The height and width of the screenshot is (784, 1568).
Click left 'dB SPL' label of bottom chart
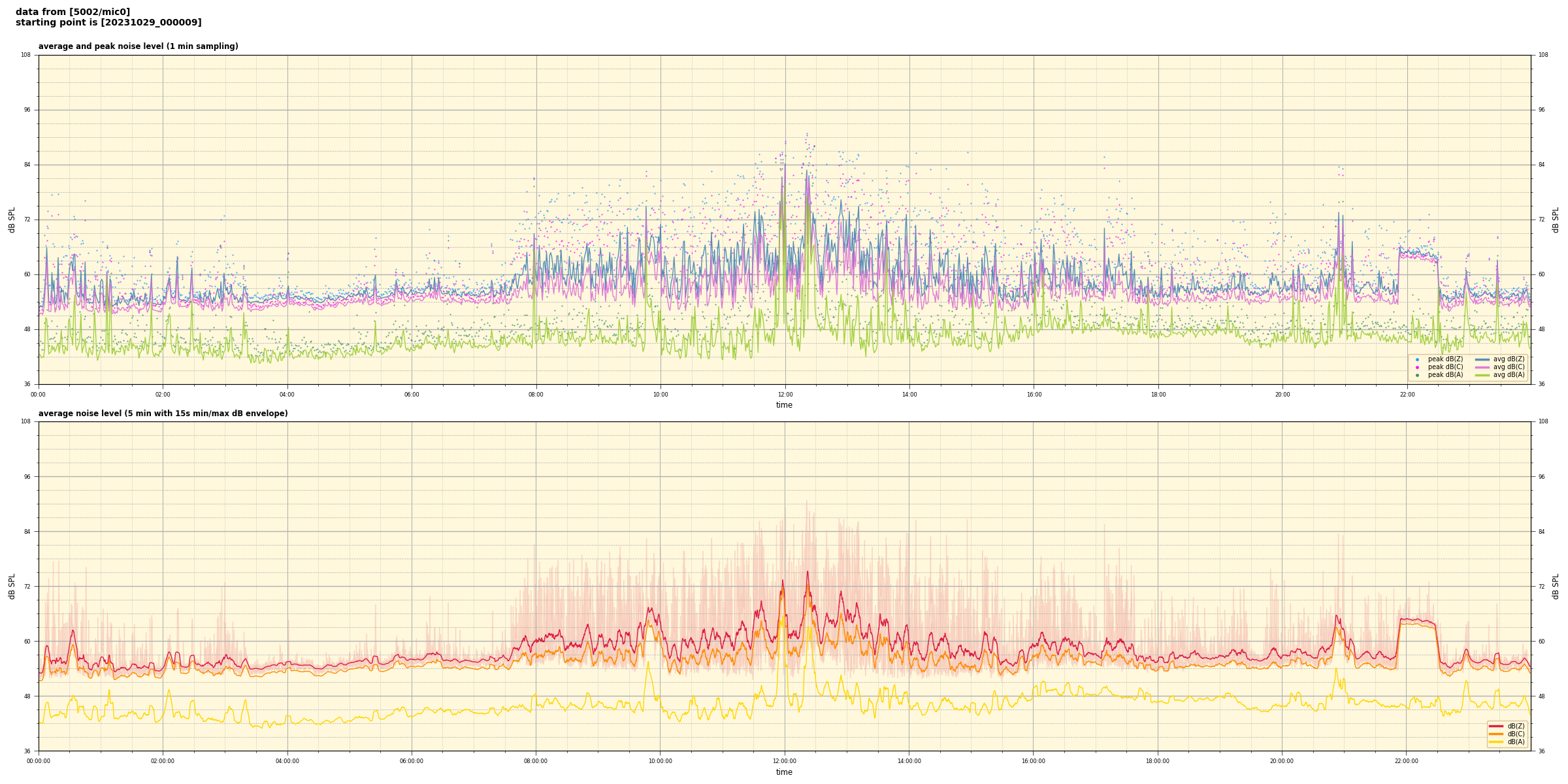(12, 586)
